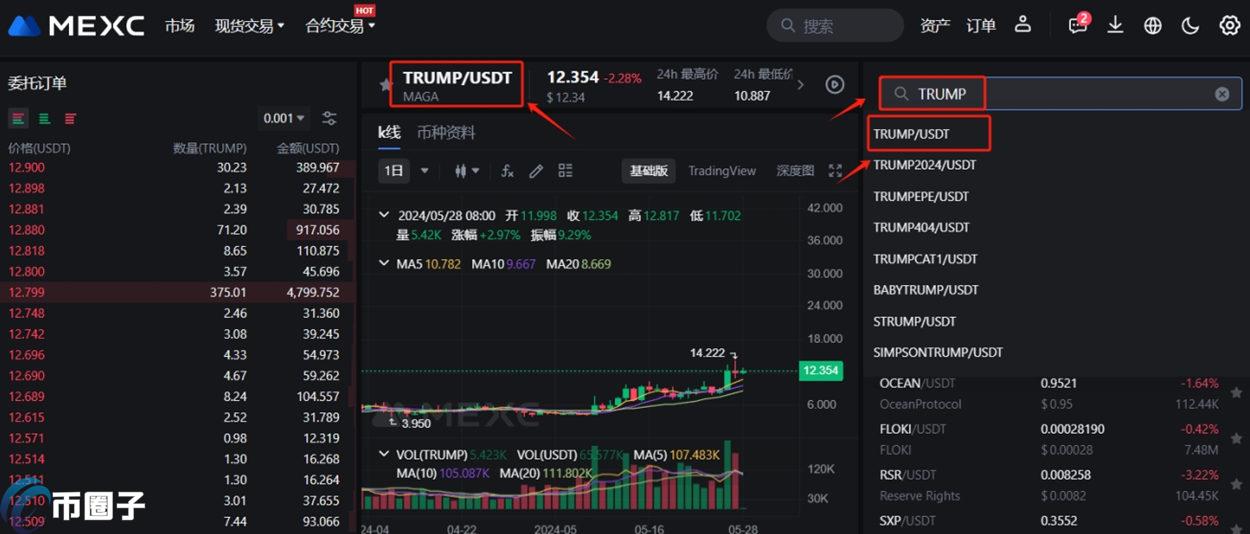This screenshot has width=1250, height=534.
Task: Click sell order price 12.799
Action: 26,293
